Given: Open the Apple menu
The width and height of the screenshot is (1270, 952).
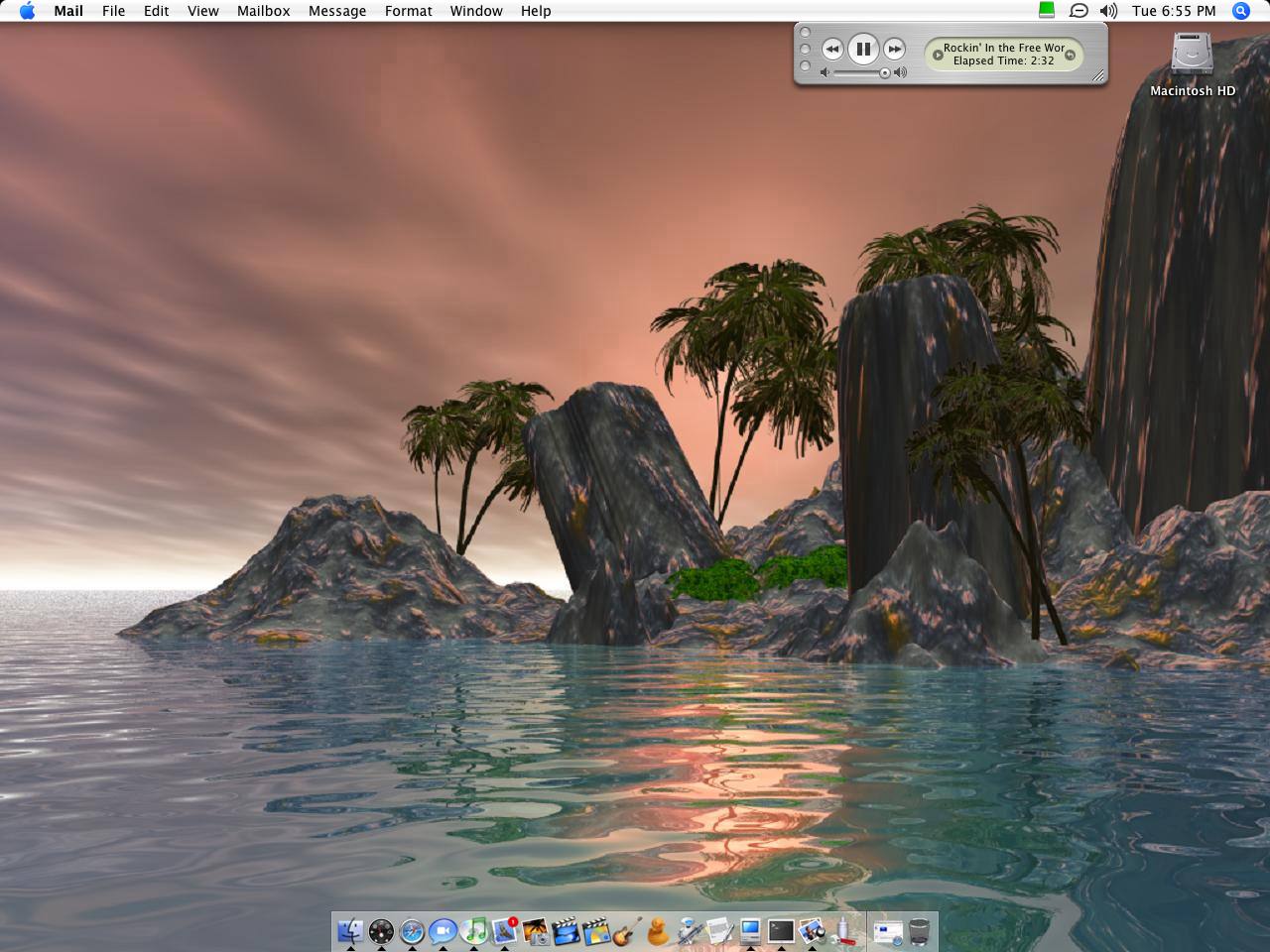Looking at the screenshot, I should click(x=27, y=11).
